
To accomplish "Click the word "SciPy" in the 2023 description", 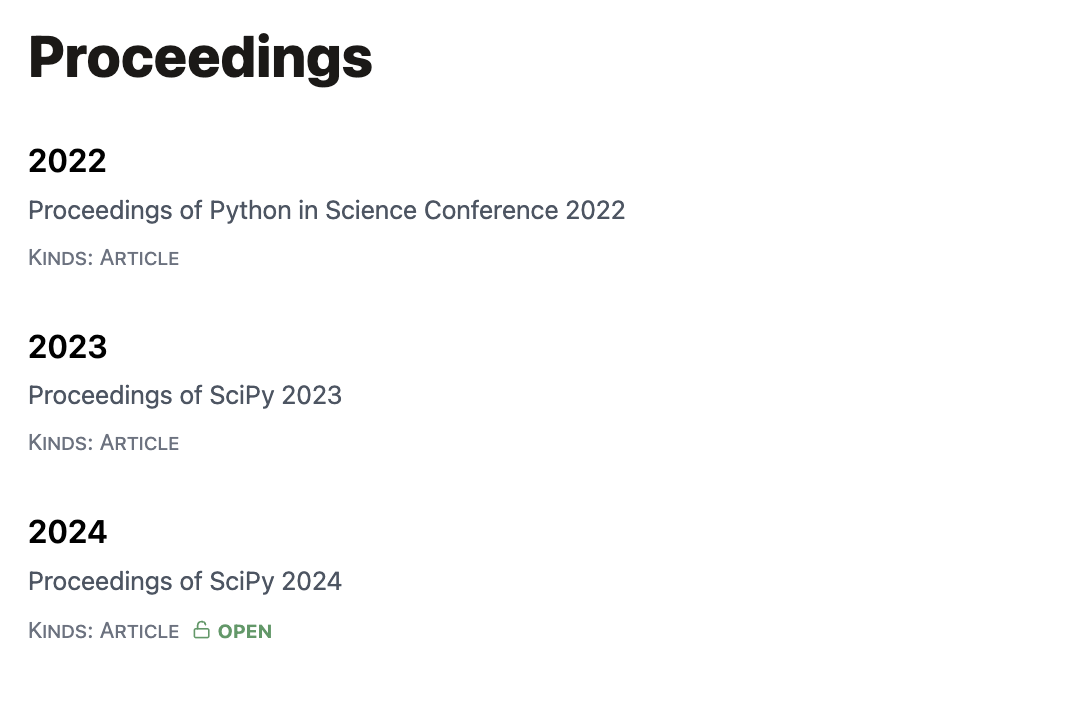I will click(242, 395).
